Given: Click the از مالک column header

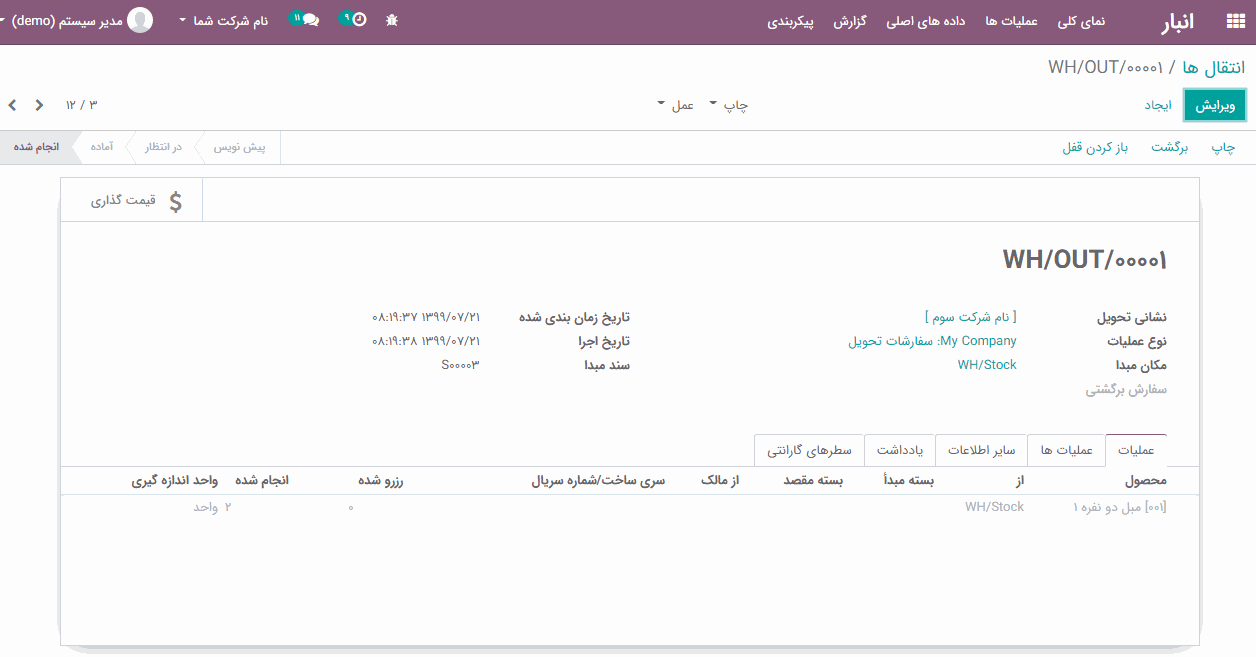Looking at the screenshot, I should [718, 481].
